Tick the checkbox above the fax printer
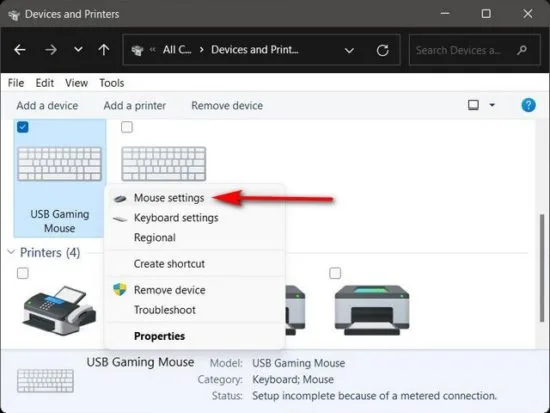The image size is (550, 413). click(x=23, y=273)
